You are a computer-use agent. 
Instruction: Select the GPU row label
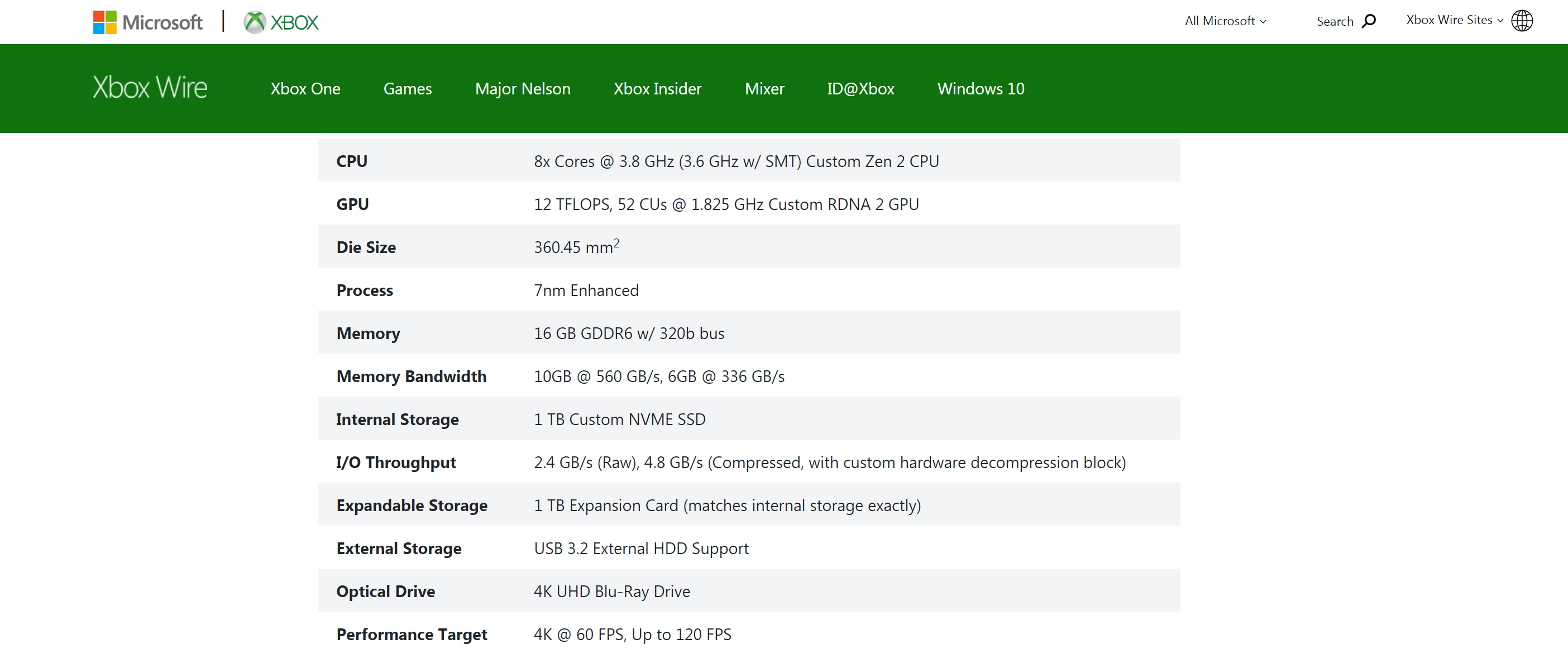(352, 204)
